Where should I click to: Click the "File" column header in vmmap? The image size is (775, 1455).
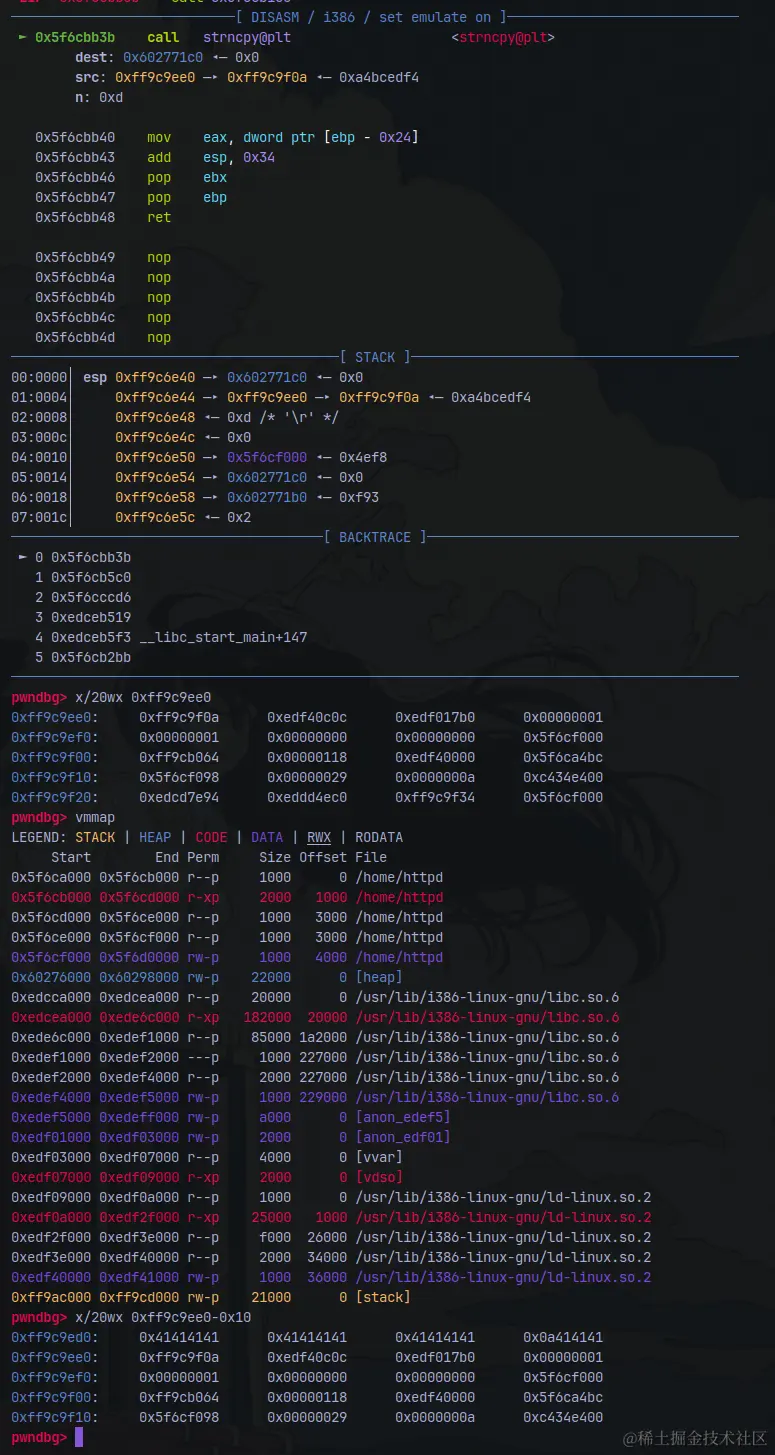coord(371,857)
